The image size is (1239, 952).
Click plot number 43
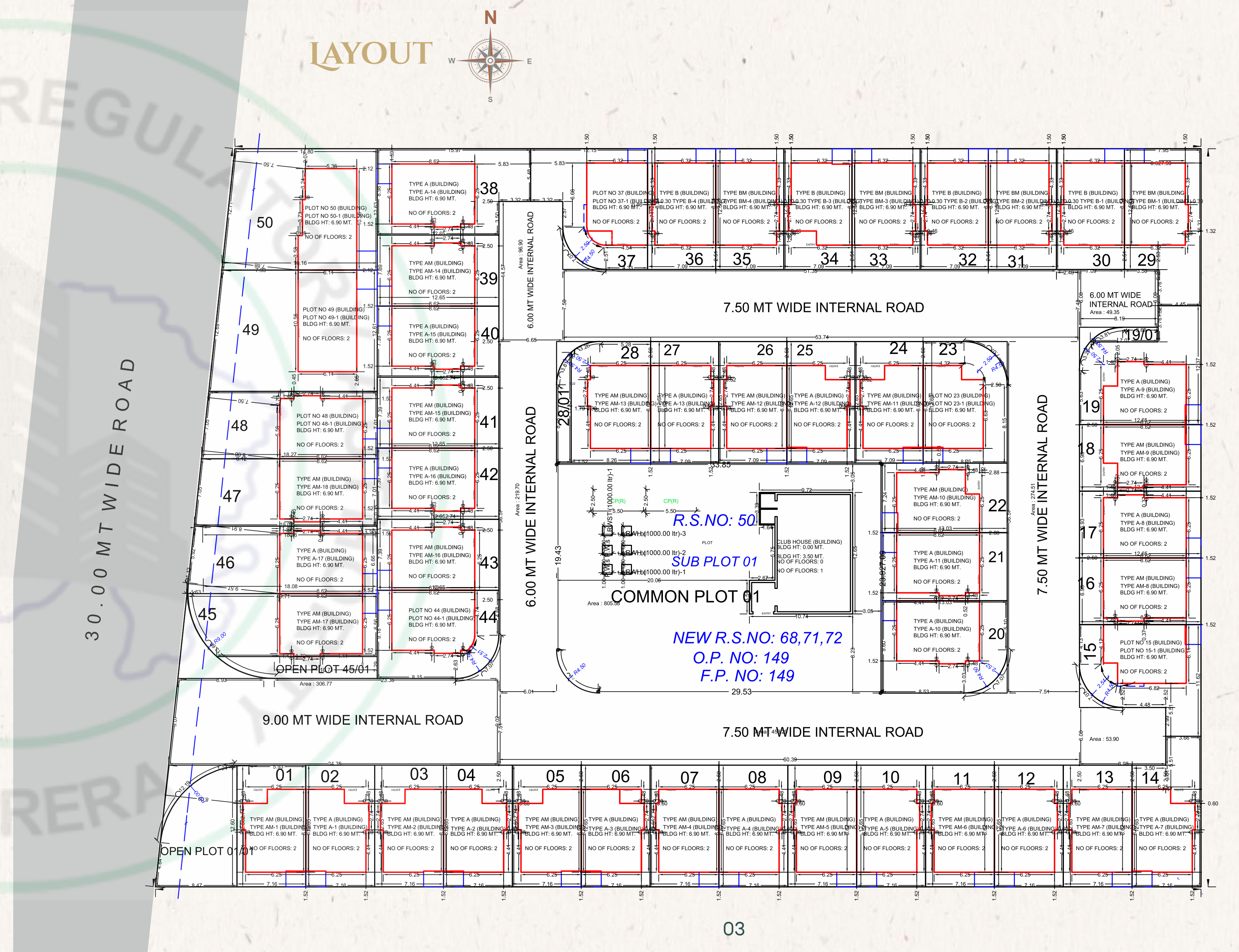click(489, 563)
